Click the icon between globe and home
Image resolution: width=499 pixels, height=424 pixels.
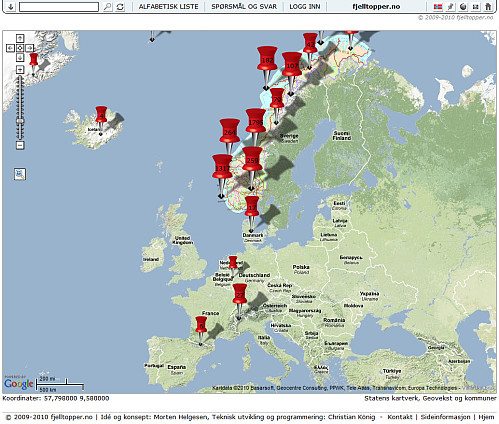[476, 6]
